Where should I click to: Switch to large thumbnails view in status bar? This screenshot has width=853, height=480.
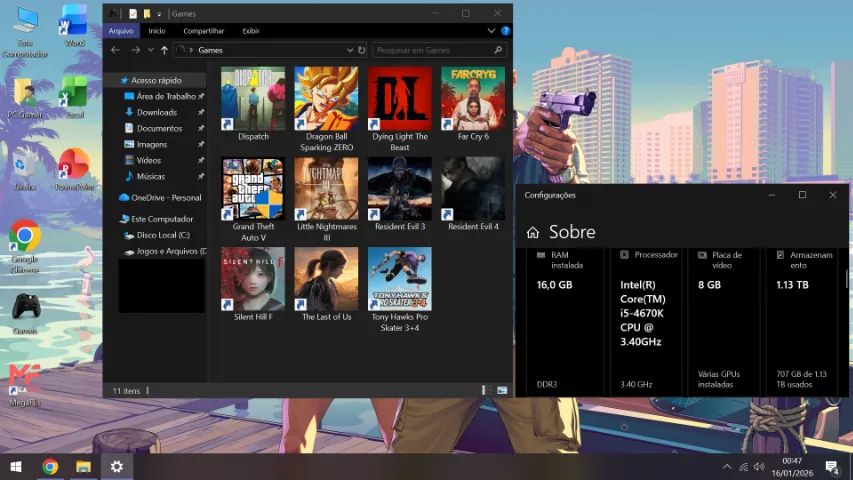coord(502,390)
